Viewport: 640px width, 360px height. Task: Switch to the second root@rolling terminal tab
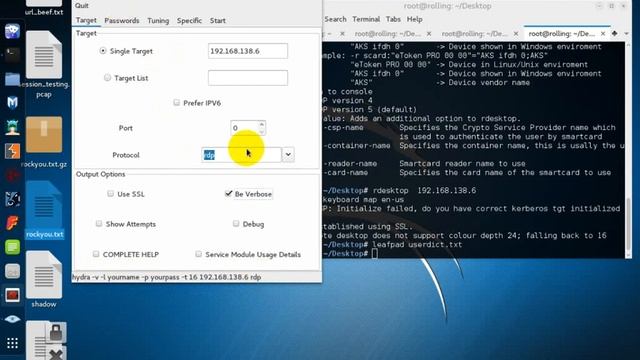pos(388,33)
